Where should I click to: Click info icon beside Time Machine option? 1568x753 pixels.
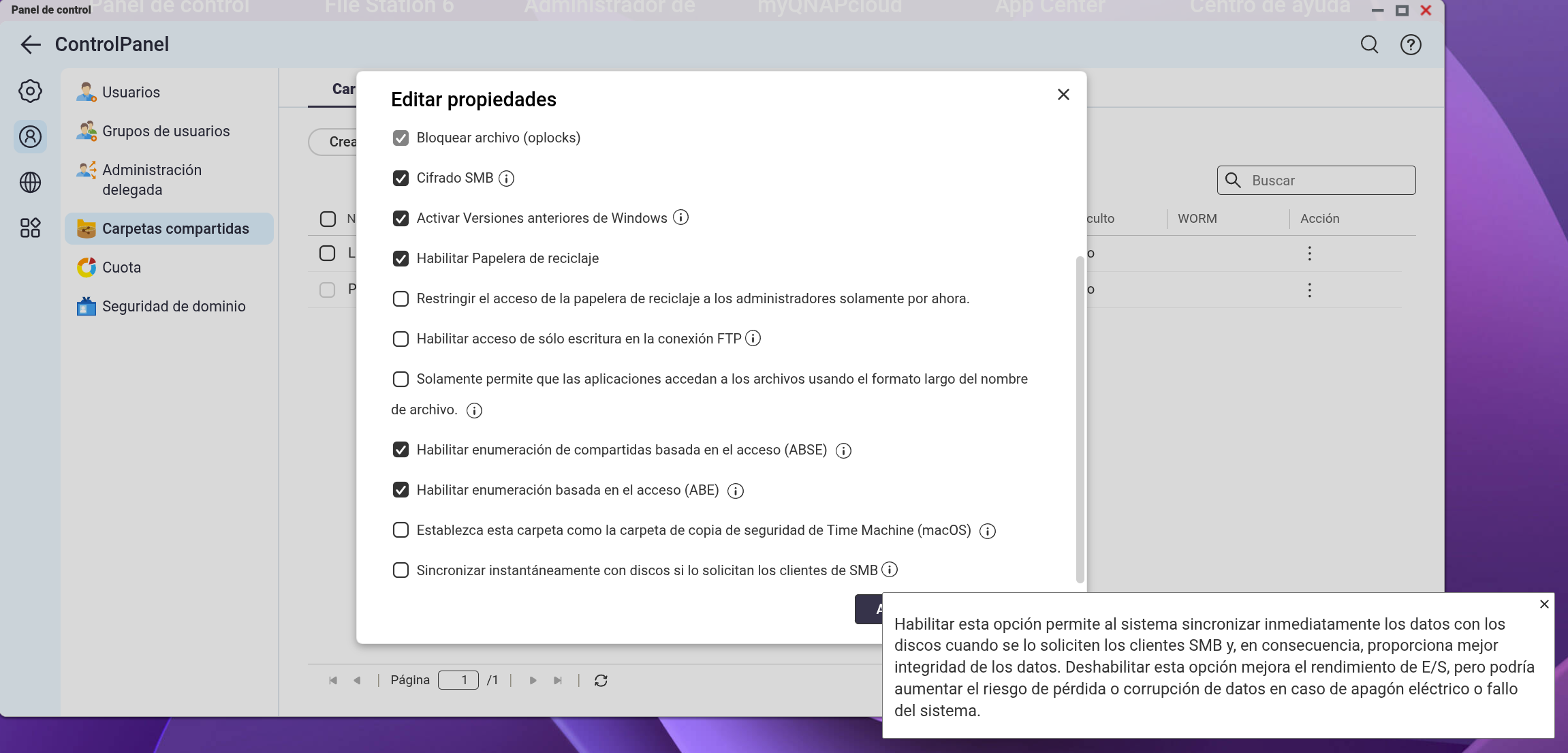987,532
